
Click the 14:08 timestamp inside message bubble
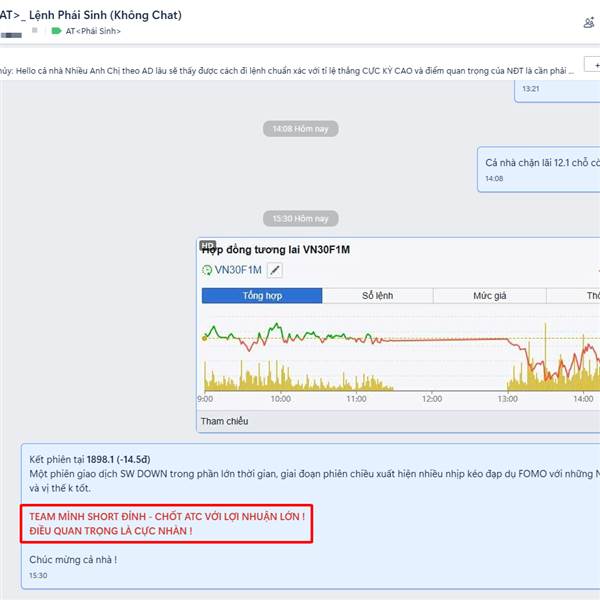[494, 179]
